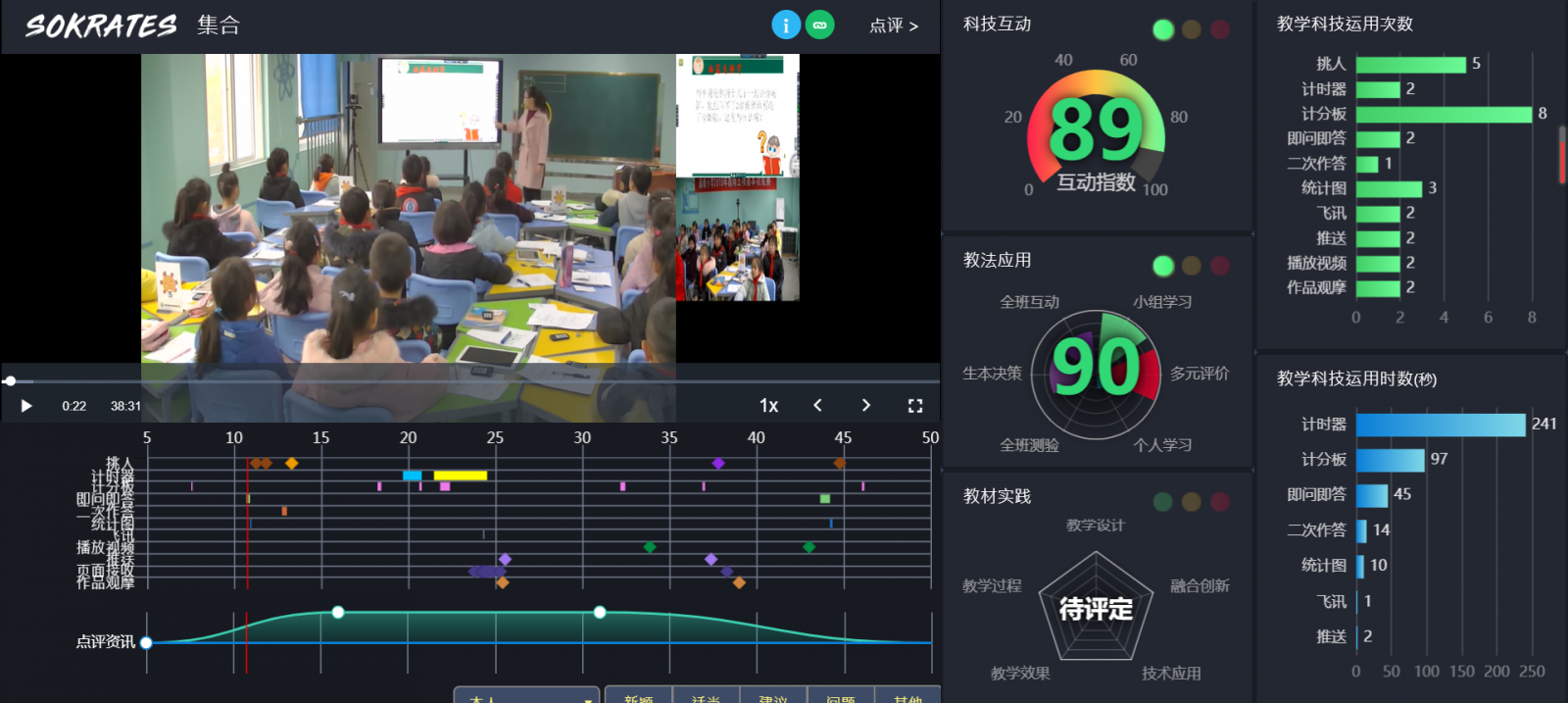1568x703 pixels.
Task: Play the classroom video
Action: 26,406
